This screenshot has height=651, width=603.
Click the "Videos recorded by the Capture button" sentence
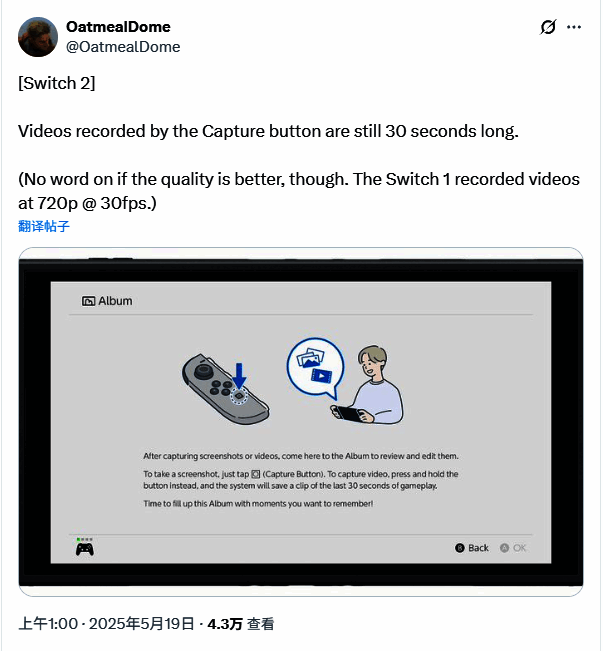click(x=268, y=132)
